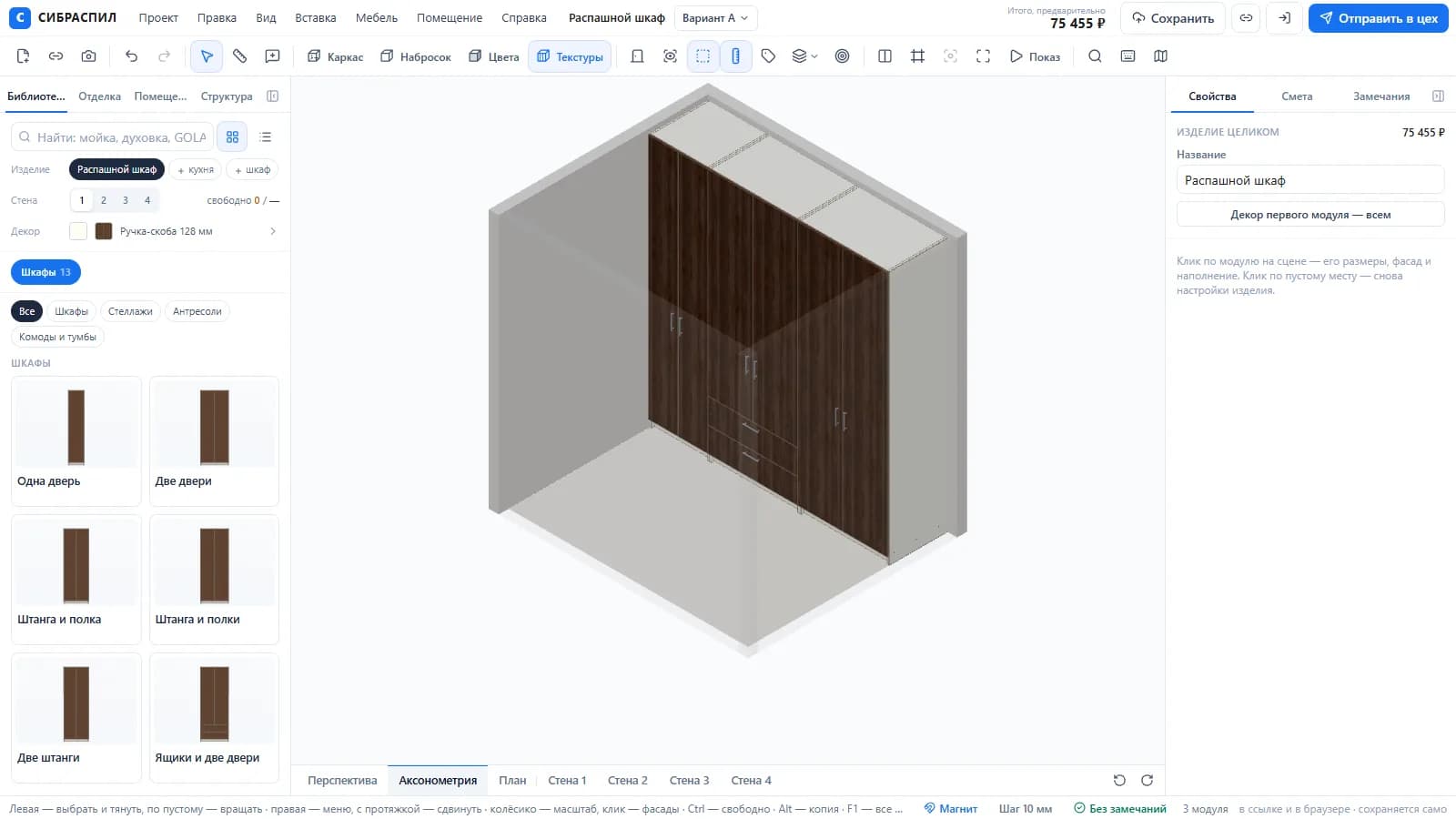Click the focus eye frame icon
Image resolution: width=1456 pixels, height=819 pixels.
[670, 56]
